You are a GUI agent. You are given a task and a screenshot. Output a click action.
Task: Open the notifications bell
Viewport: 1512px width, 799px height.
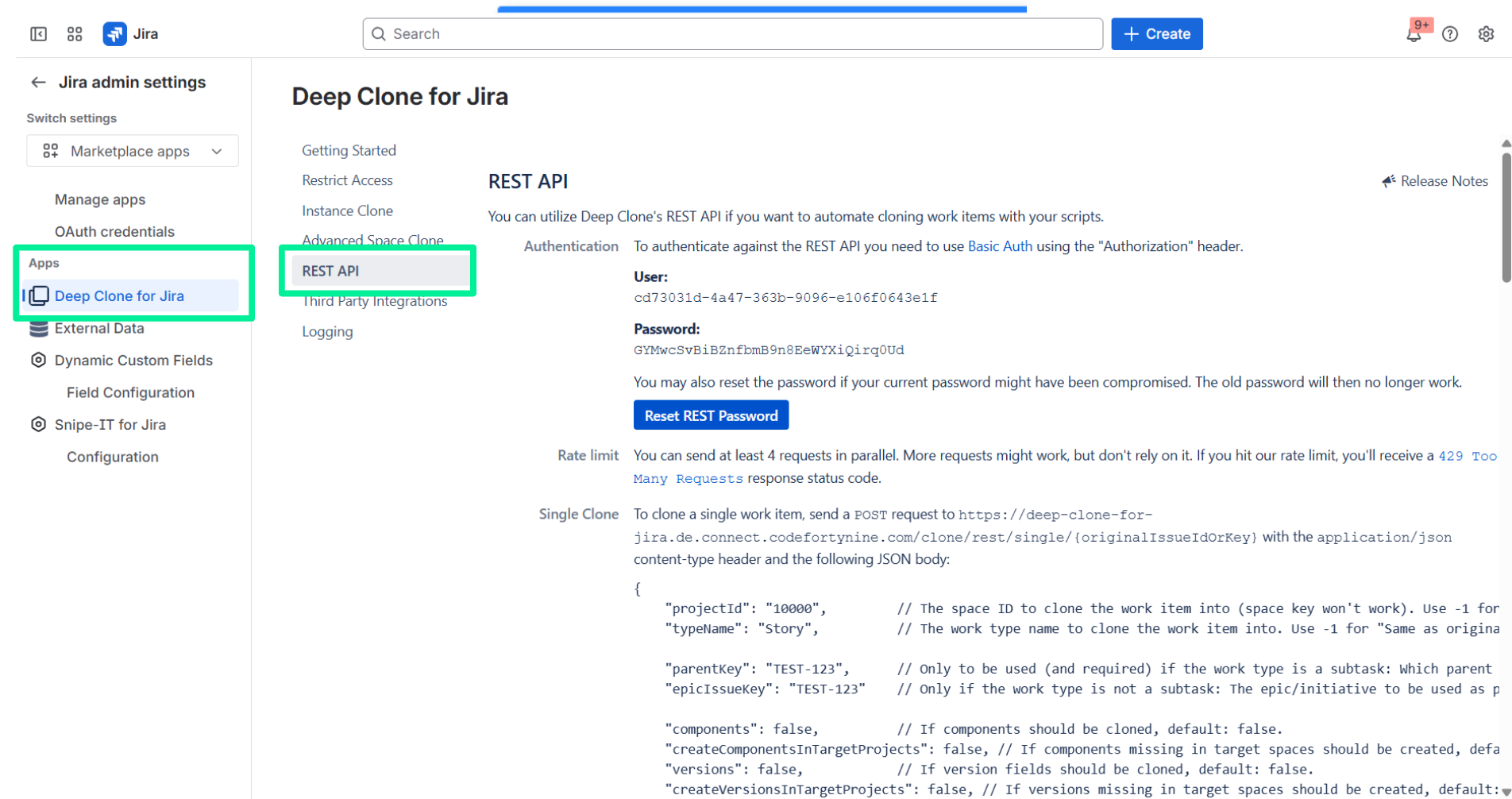(1414, 34)
